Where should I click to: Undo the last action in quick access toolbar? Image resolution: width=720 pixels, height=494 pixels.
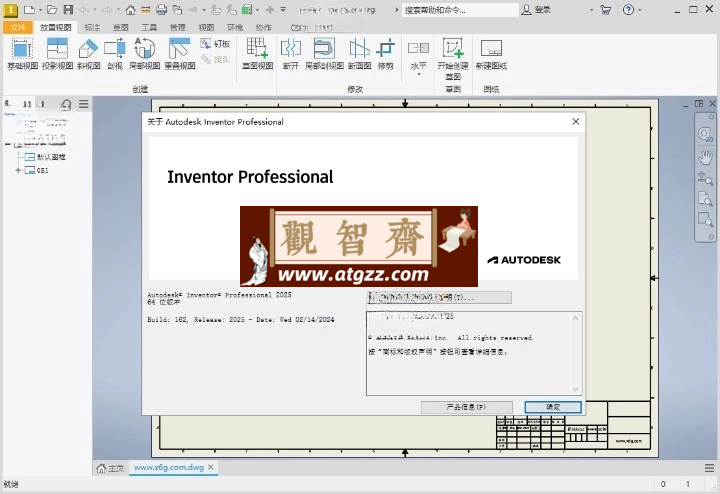[84, 9]
